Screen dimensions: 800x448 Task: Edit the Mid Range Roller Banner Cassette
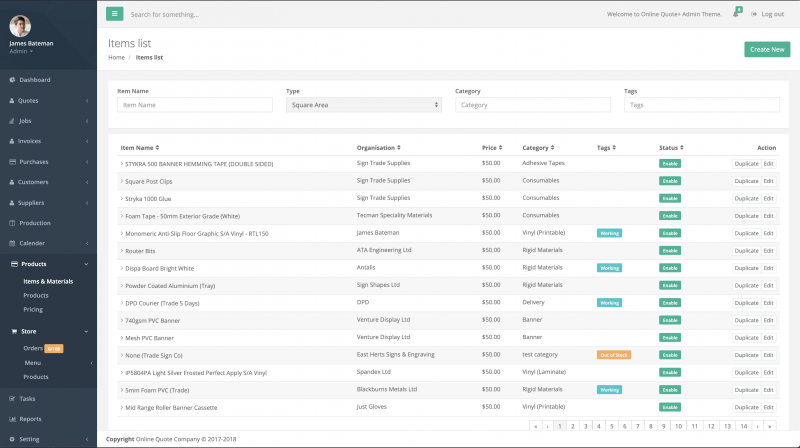coord(768,407)
